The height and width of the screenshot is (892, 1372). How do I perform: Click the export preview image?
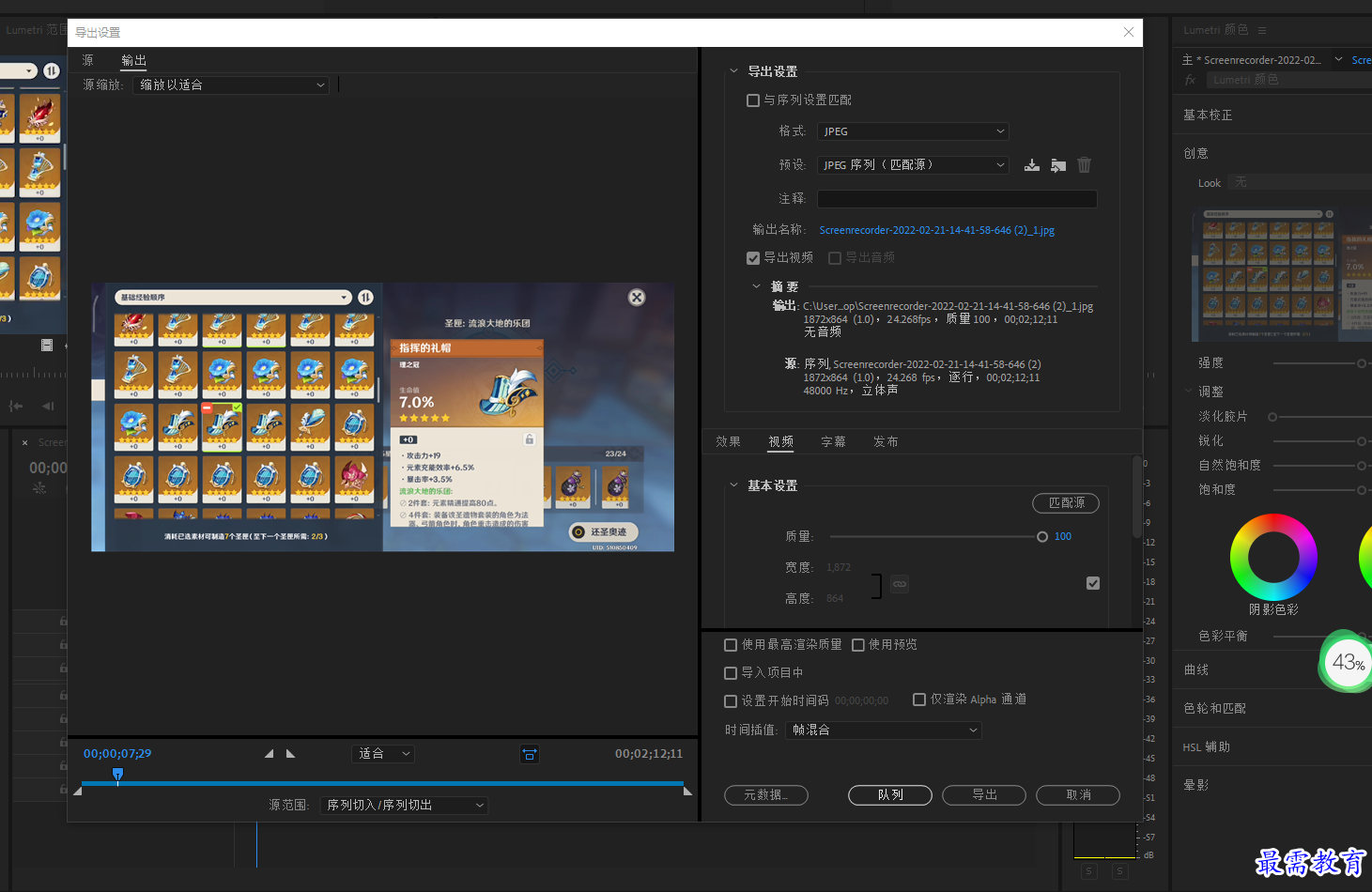click(x=382, y=417)
